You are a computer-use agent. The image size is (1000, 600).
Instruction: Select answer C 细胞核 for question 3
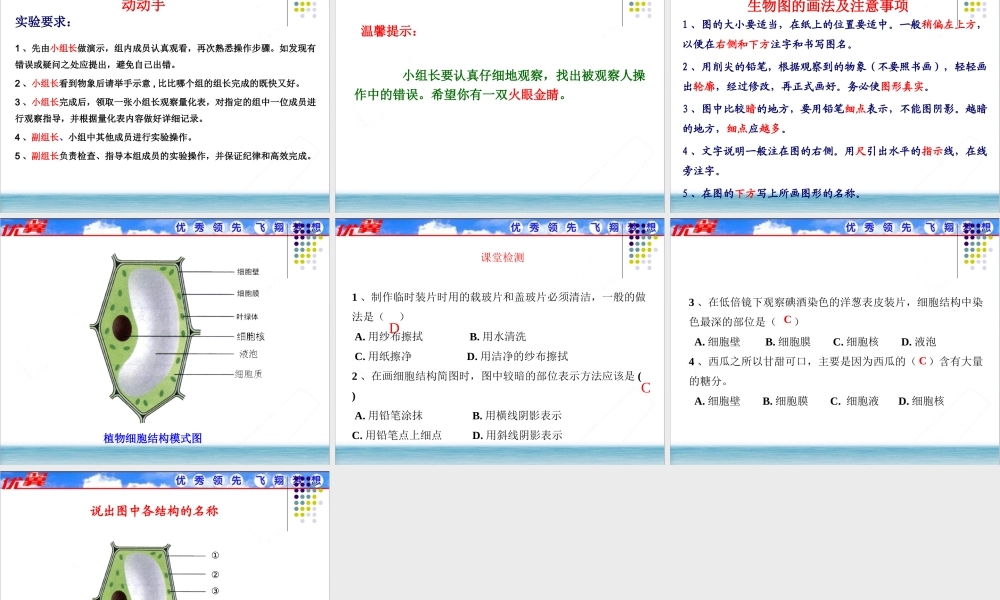[x=856, y=342]
